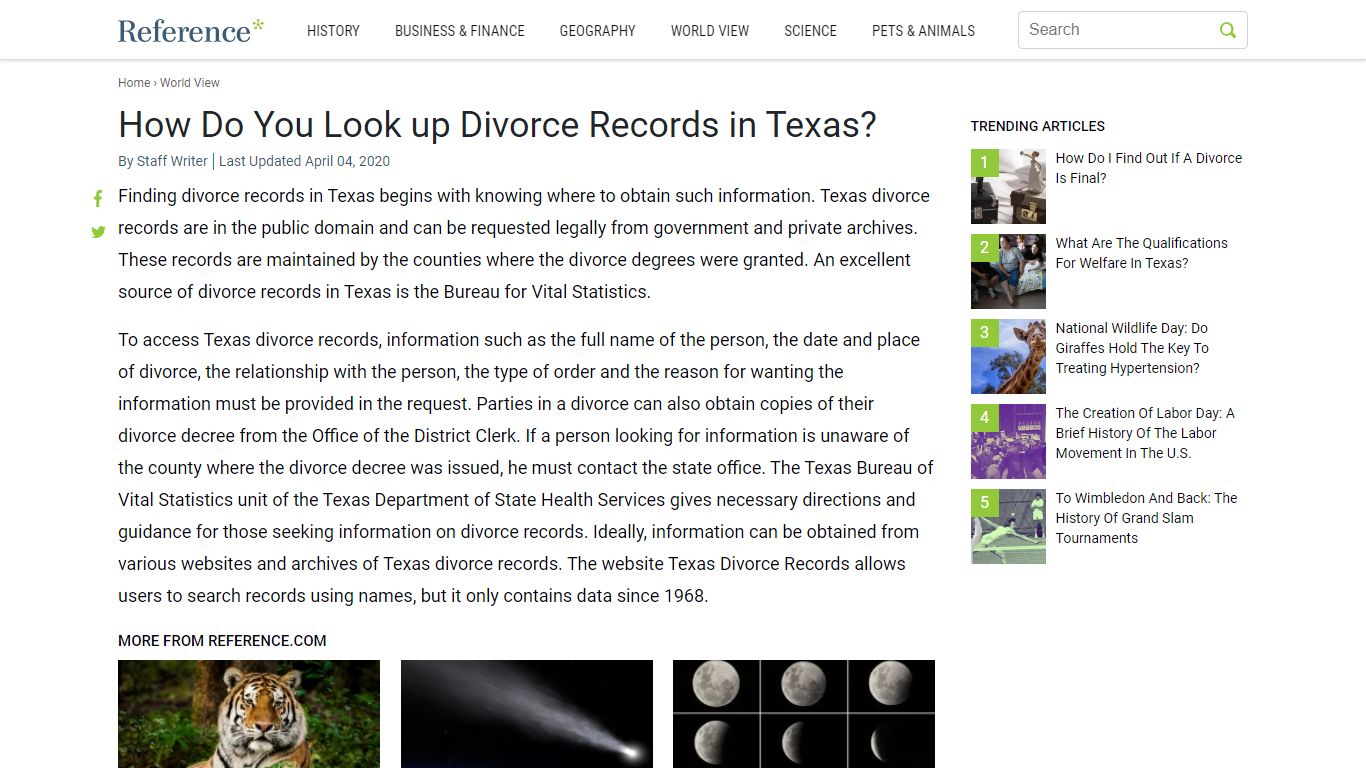Image resolution: width=1366 pixels, height=768 pixels.
Task: Click trending article 4 purple thumbnail
Action: (1008, 441)
